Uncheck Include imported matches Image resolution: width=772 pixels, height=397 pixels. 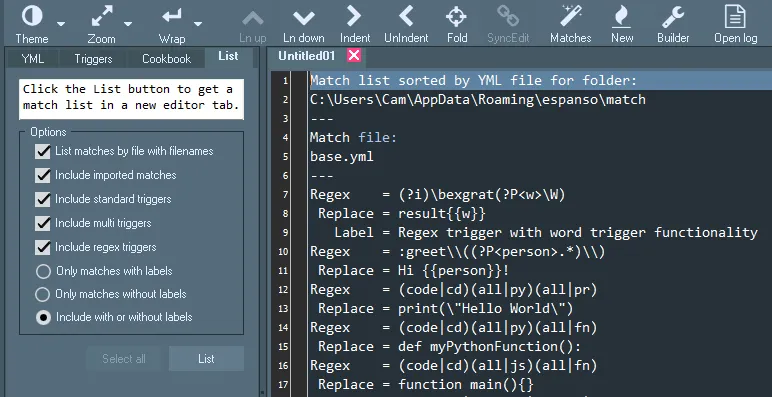click(43, 175)
